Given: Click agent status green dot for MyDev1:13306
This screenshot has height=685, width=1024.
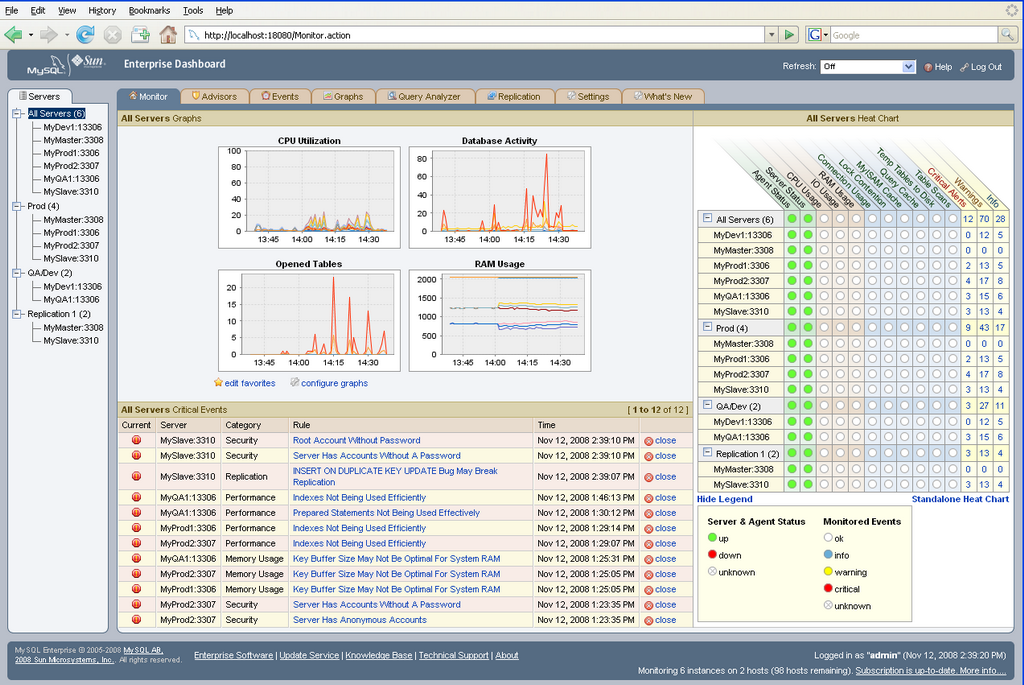Looking at the screenshot, I should (792, 235).
